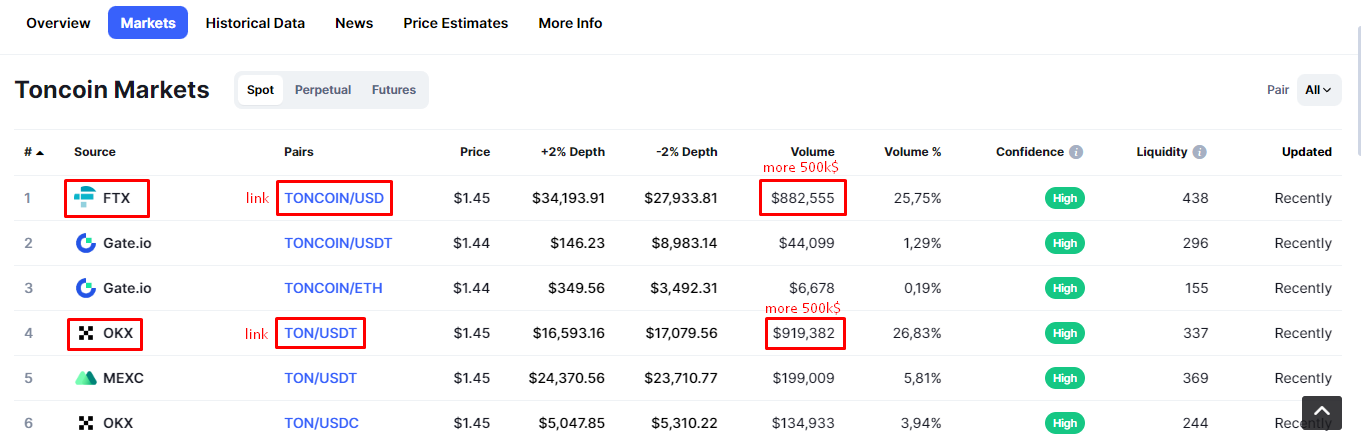Screen dimensions: 1361x443
Task: Click the Liquidity column info icon
Action: [x=1199, y=152]
